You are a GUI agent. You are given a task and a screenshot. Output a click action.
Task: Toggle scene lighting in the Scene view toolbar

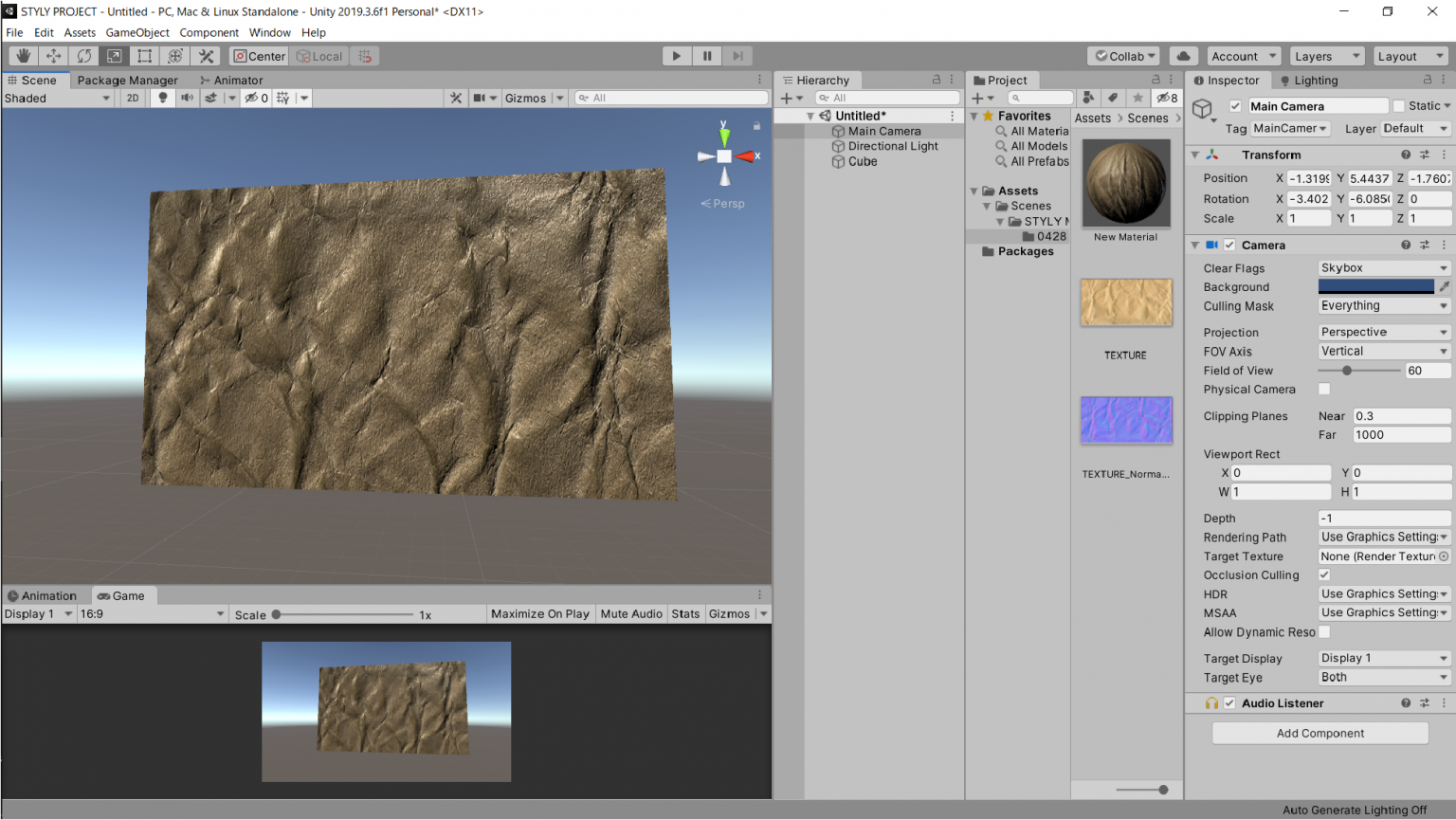click(x=163, y=98)
